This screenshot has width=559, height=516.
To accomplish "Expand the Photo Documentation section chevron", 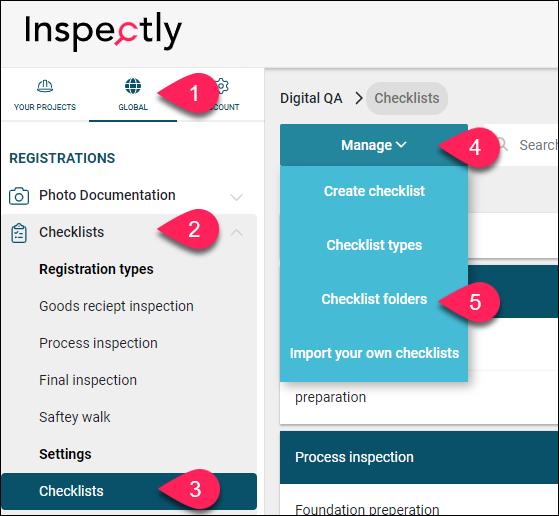I will pyautogui.click(x=236, y=197).
